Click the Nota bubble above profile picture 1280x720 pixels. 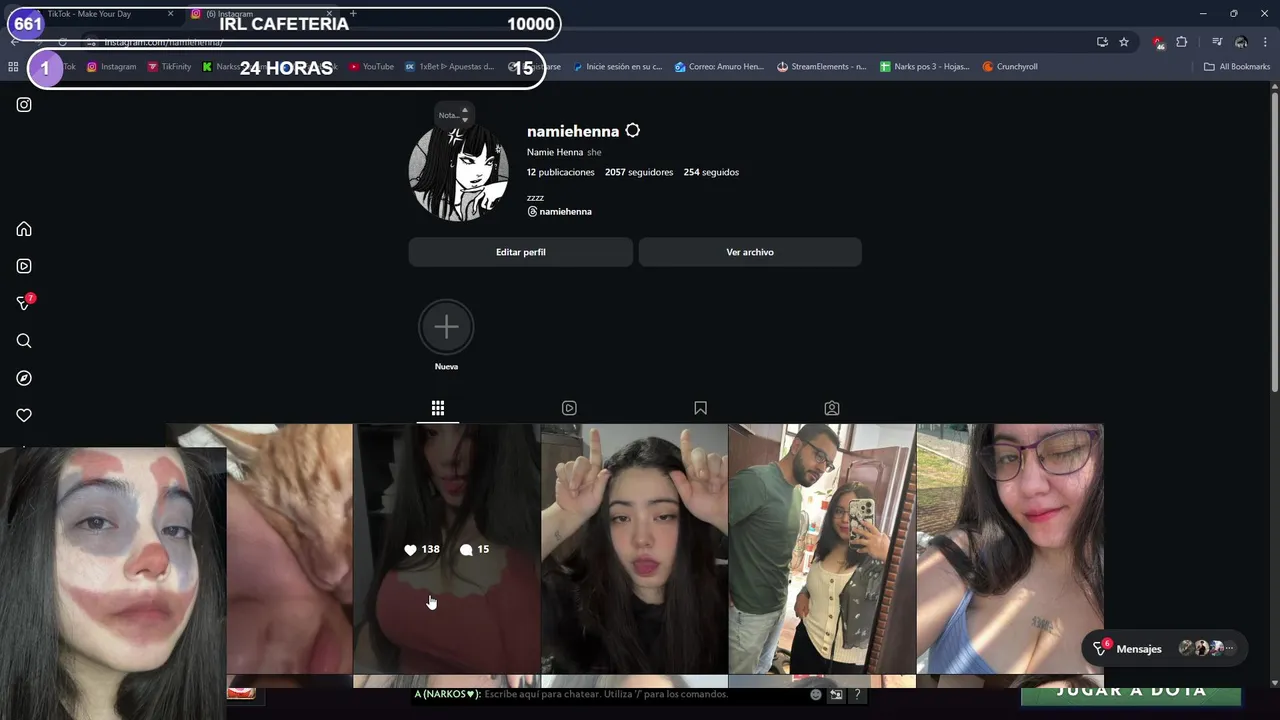click(453, 115)
